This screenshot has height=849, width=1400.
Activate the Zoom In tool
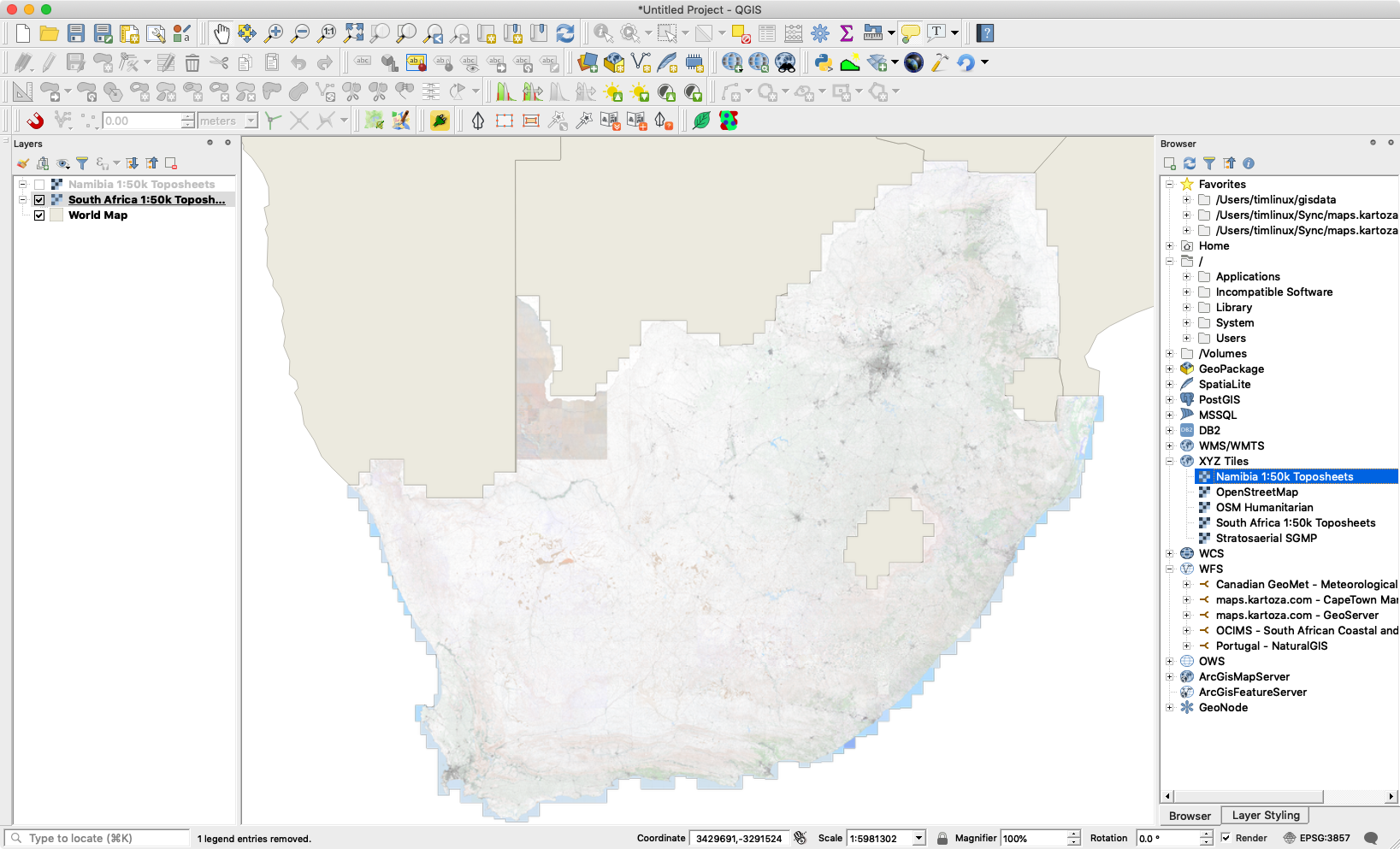click(274, 33)
